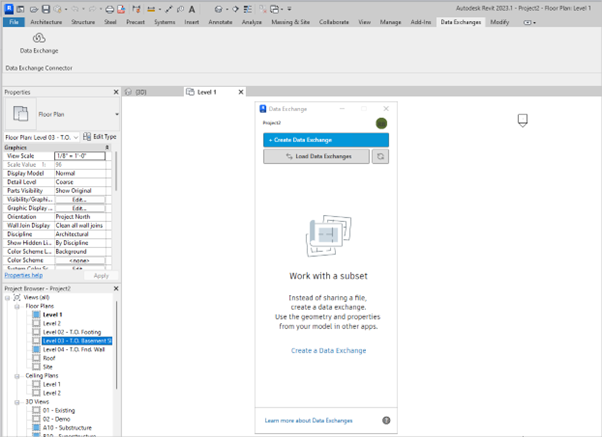Screen dimensions: 602x437
Task: Click the Thin Lines icon
Action: [248, 9]
